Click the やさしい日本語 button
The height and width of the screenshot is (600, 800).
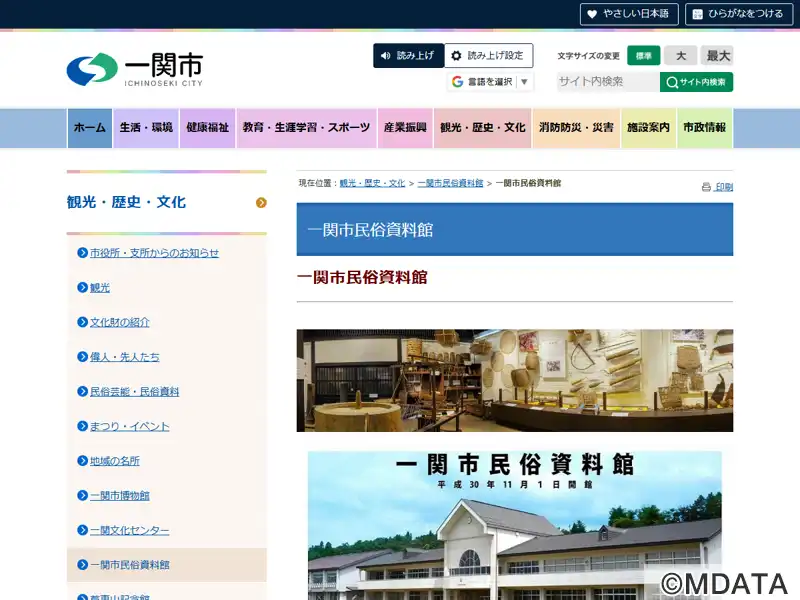629,14
